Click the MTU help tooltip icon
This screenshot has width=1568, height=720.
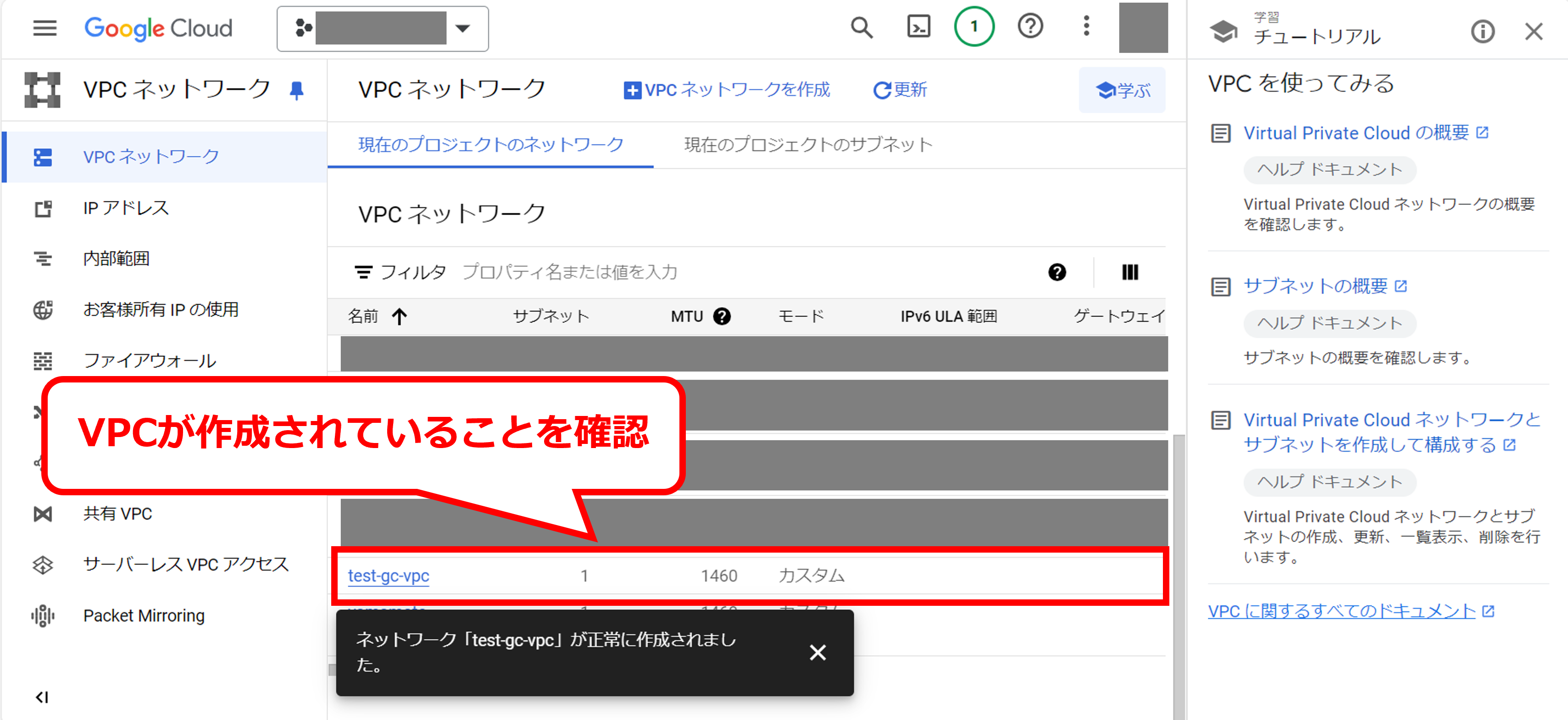[722, 316]
